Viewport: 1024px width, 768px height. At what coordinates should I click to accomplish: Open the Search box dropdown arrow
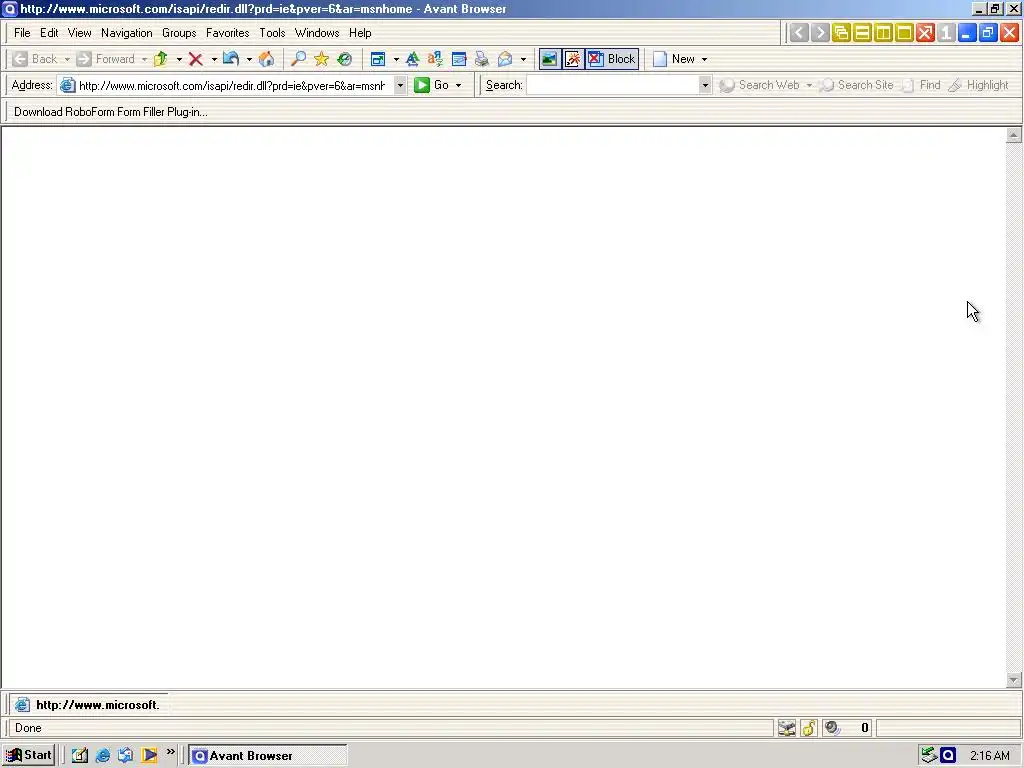point(705,86)
